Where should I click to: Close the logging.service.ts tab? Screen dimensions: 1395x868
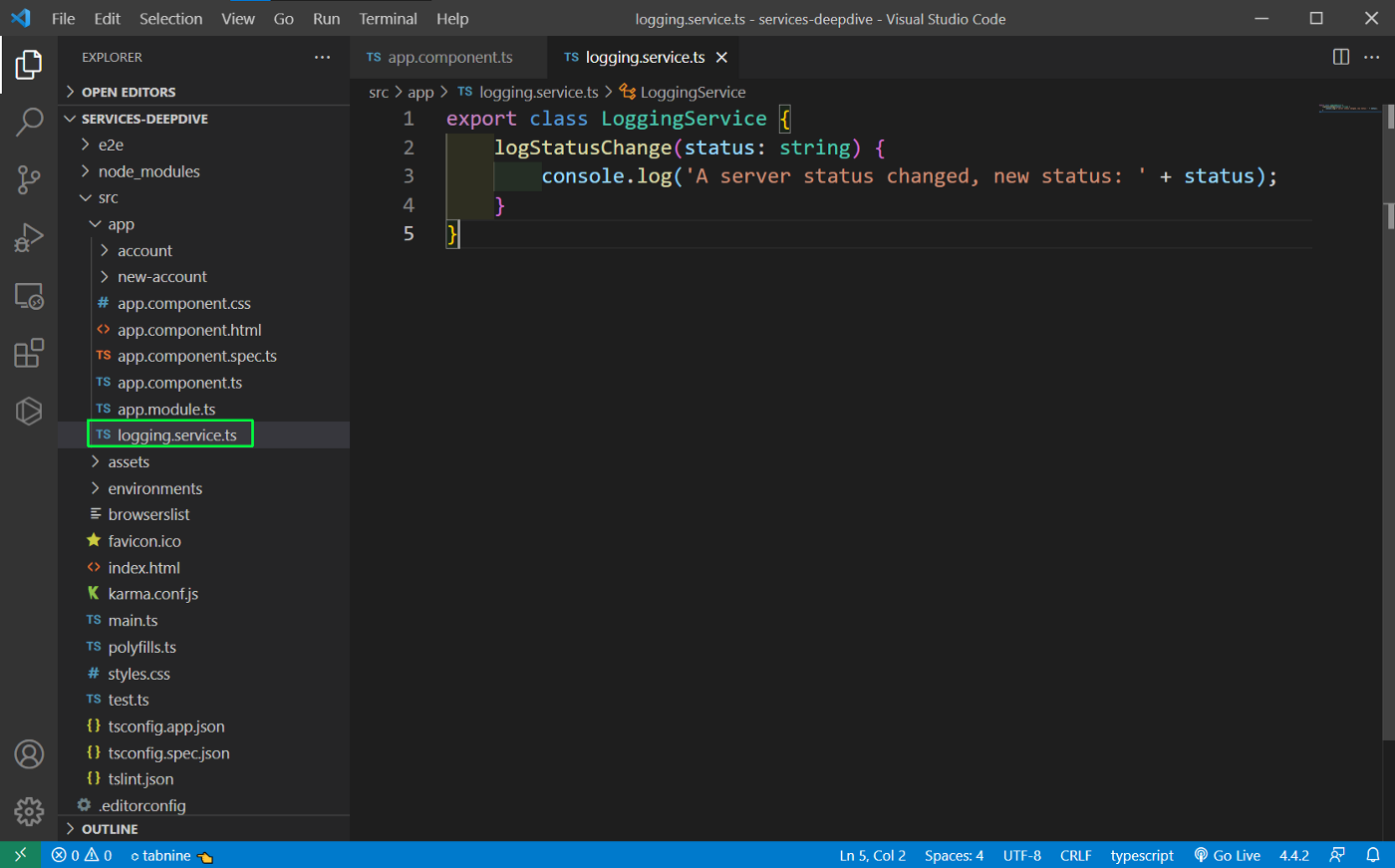[721, 57]
